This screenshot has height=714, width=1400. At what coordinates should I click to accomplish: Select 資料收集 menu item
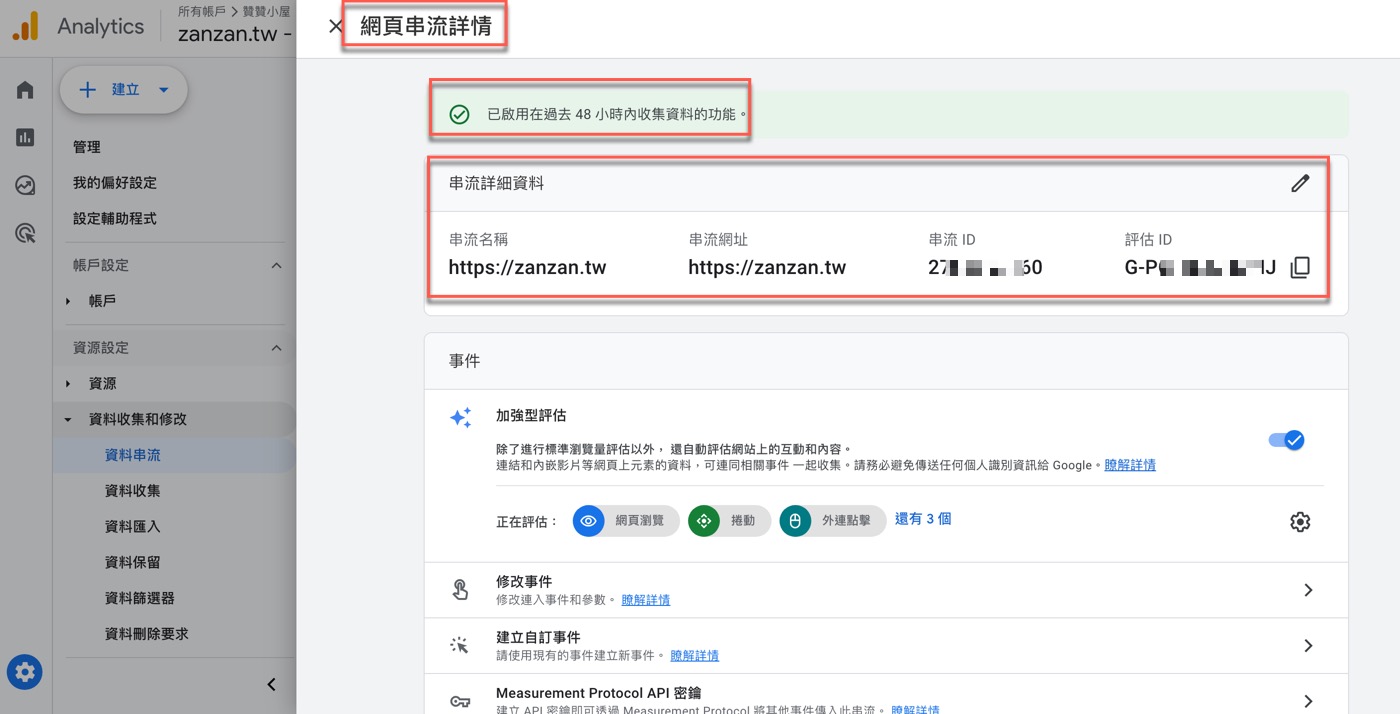[133, 491]
